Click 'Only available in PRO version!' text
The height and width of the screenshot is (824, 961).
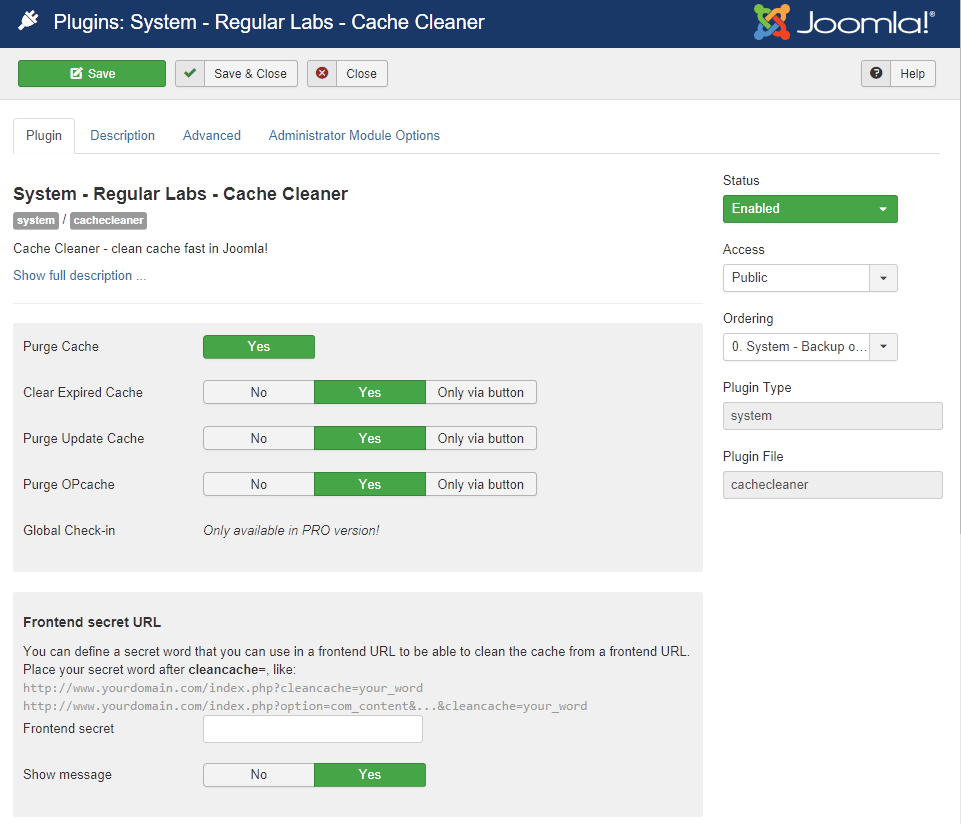291,530
